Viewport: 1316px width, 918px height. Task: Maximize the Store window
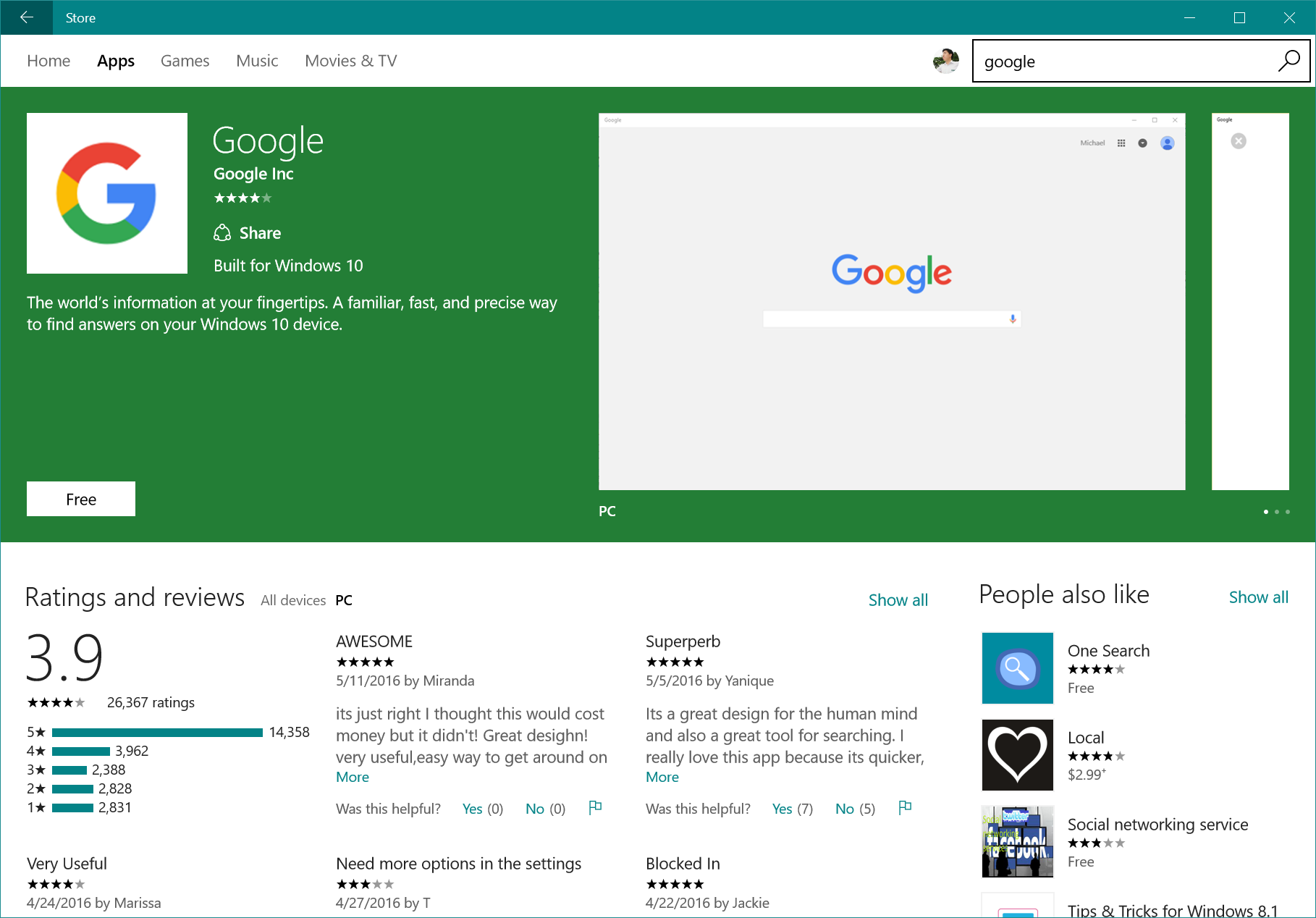[x=1239, y=17]
